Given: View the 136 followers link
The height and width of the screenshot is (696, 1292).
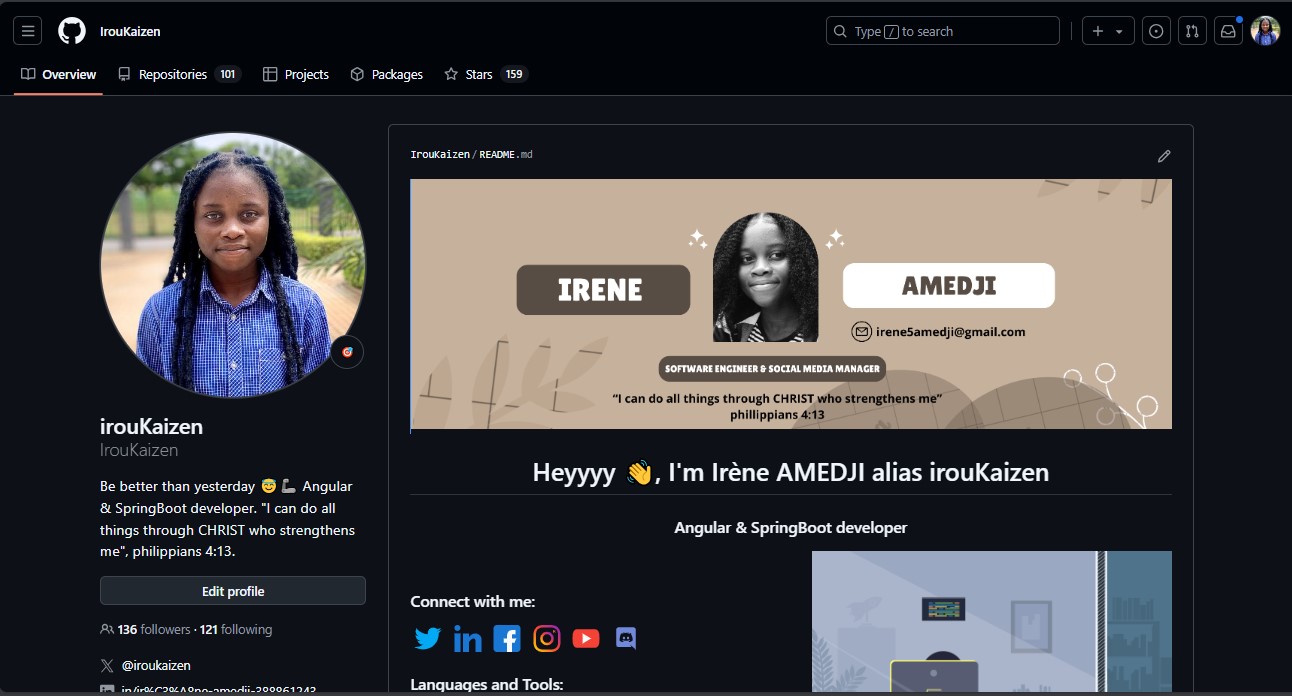Looking at the screenshot, I should (153, 629).
